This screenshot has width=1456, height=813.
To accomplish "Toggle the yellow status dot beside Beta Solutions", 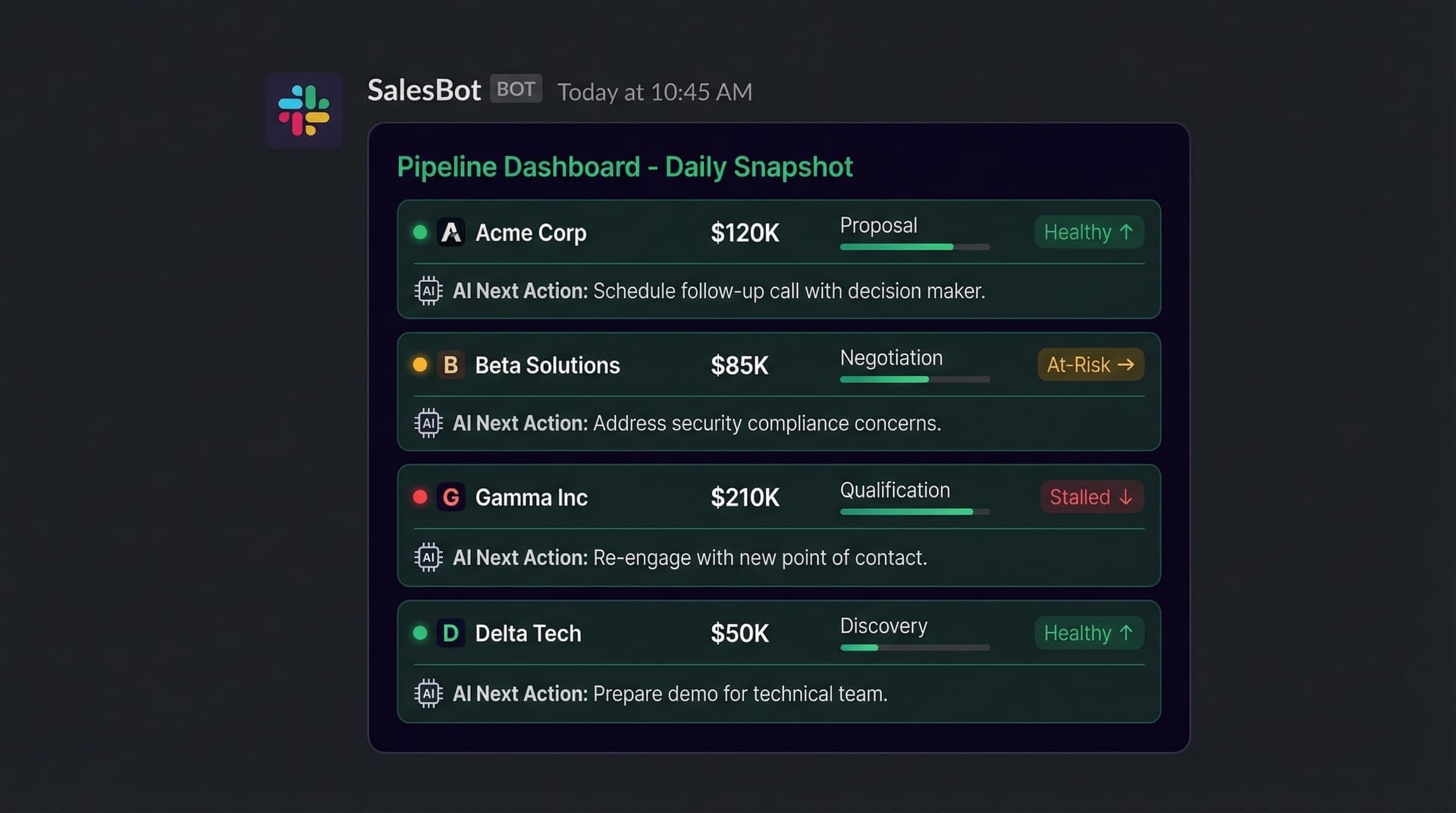I will (420, 365).
